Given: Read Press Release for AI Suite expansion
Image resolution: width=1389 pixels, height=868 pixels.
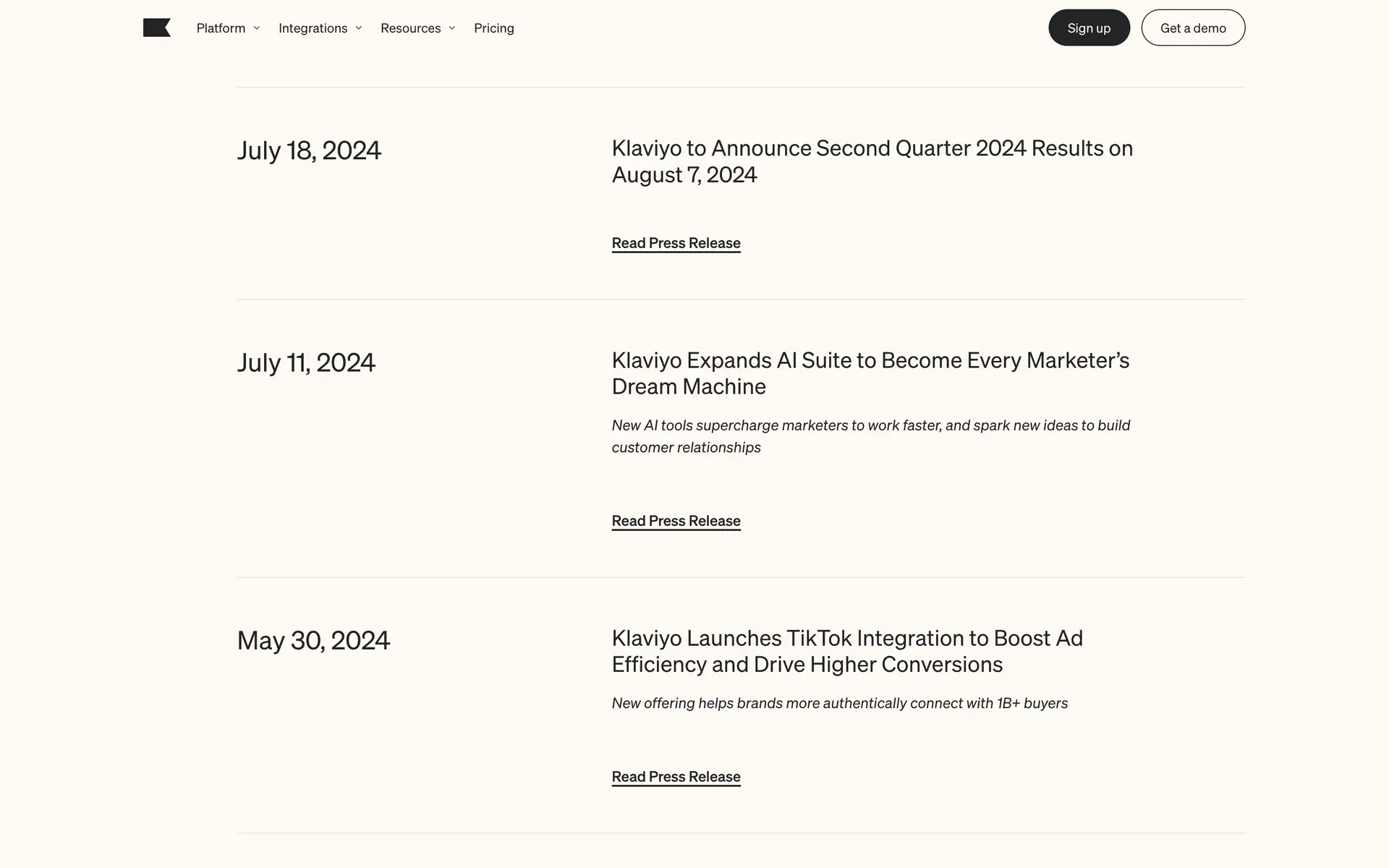Looking at the screenshot, I should pyautogui.click(x=676, y=521).
